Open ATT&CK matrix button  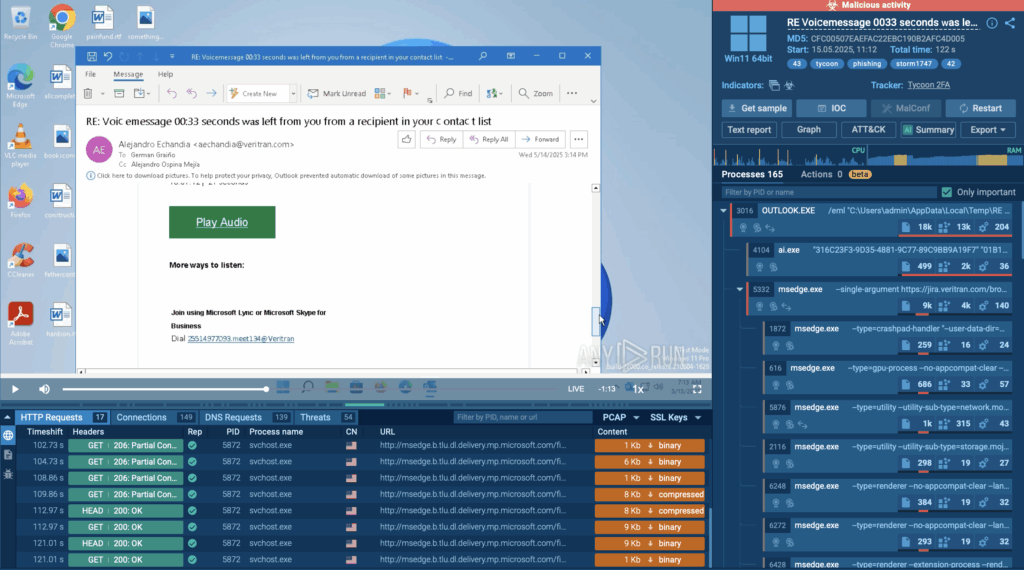868,130
